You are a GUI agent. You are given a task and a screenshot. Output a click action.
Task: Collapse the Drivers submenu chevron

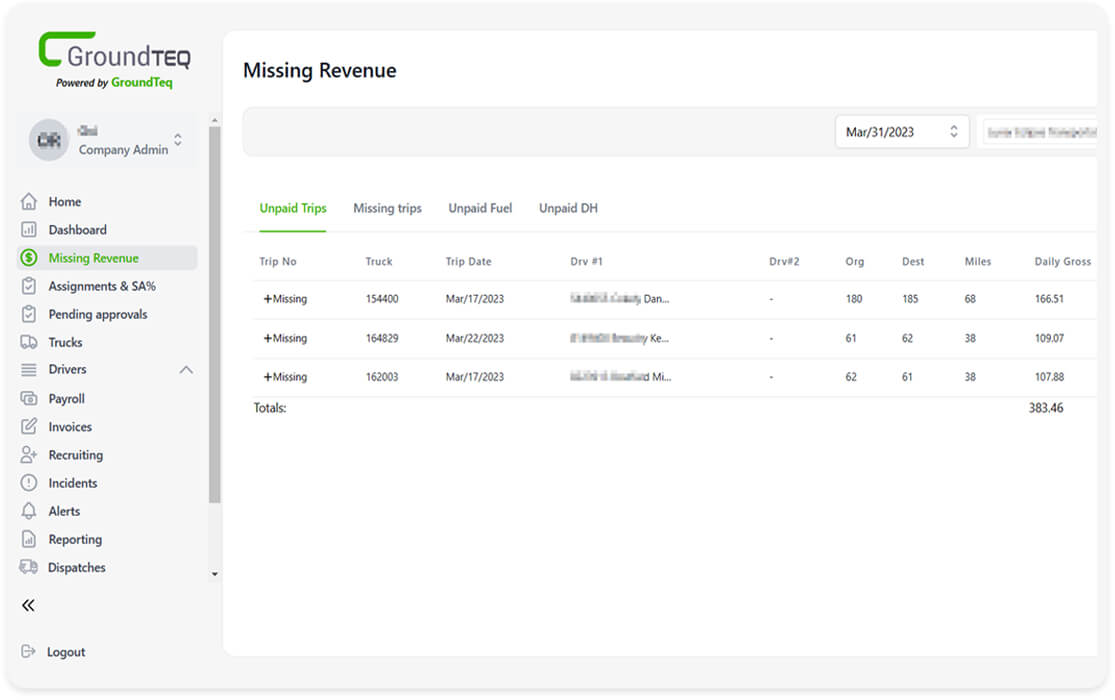(186, 370)
